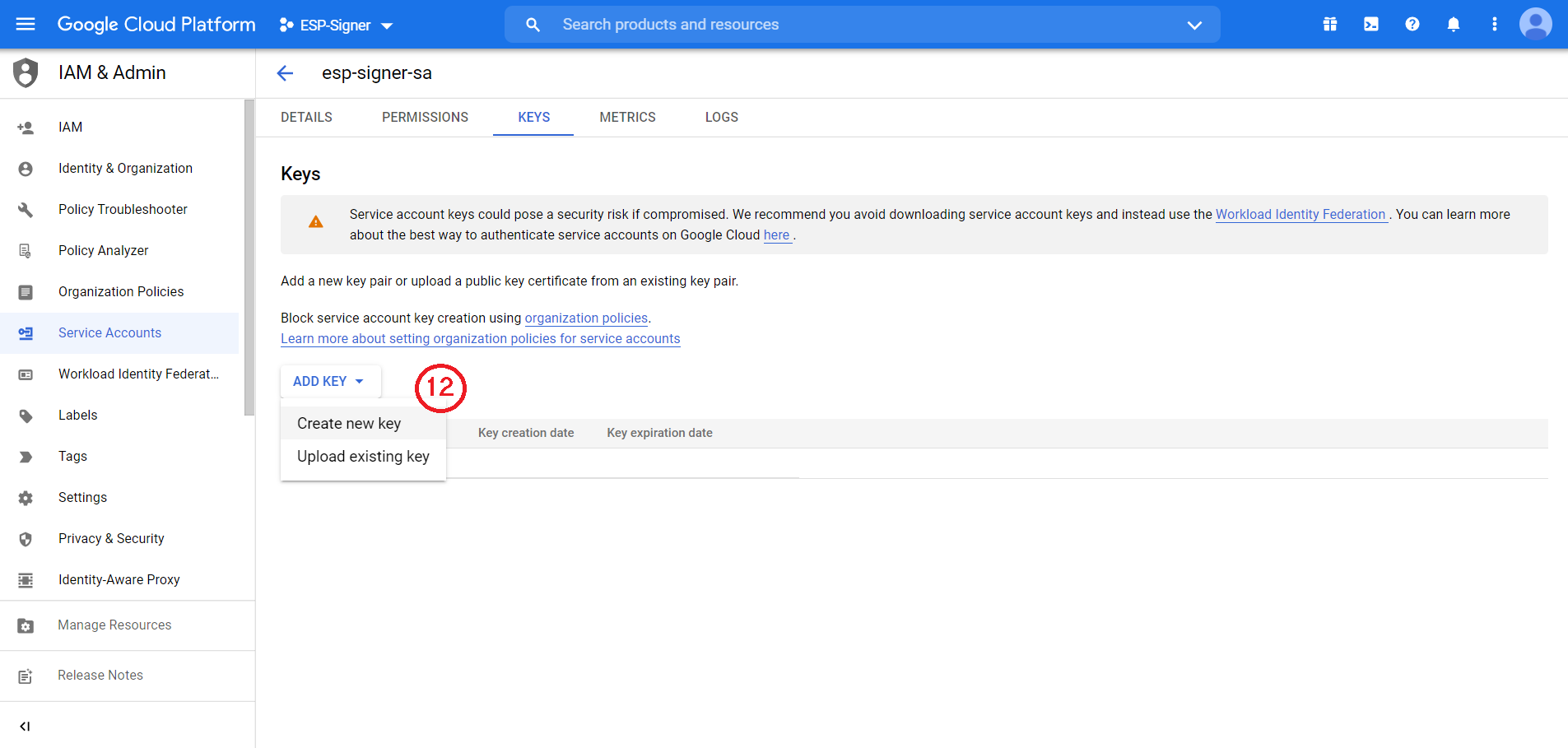Switch to the DETAILS tab
The image size is (1568, 748).
pyautogui.click(x=306, y=118)
